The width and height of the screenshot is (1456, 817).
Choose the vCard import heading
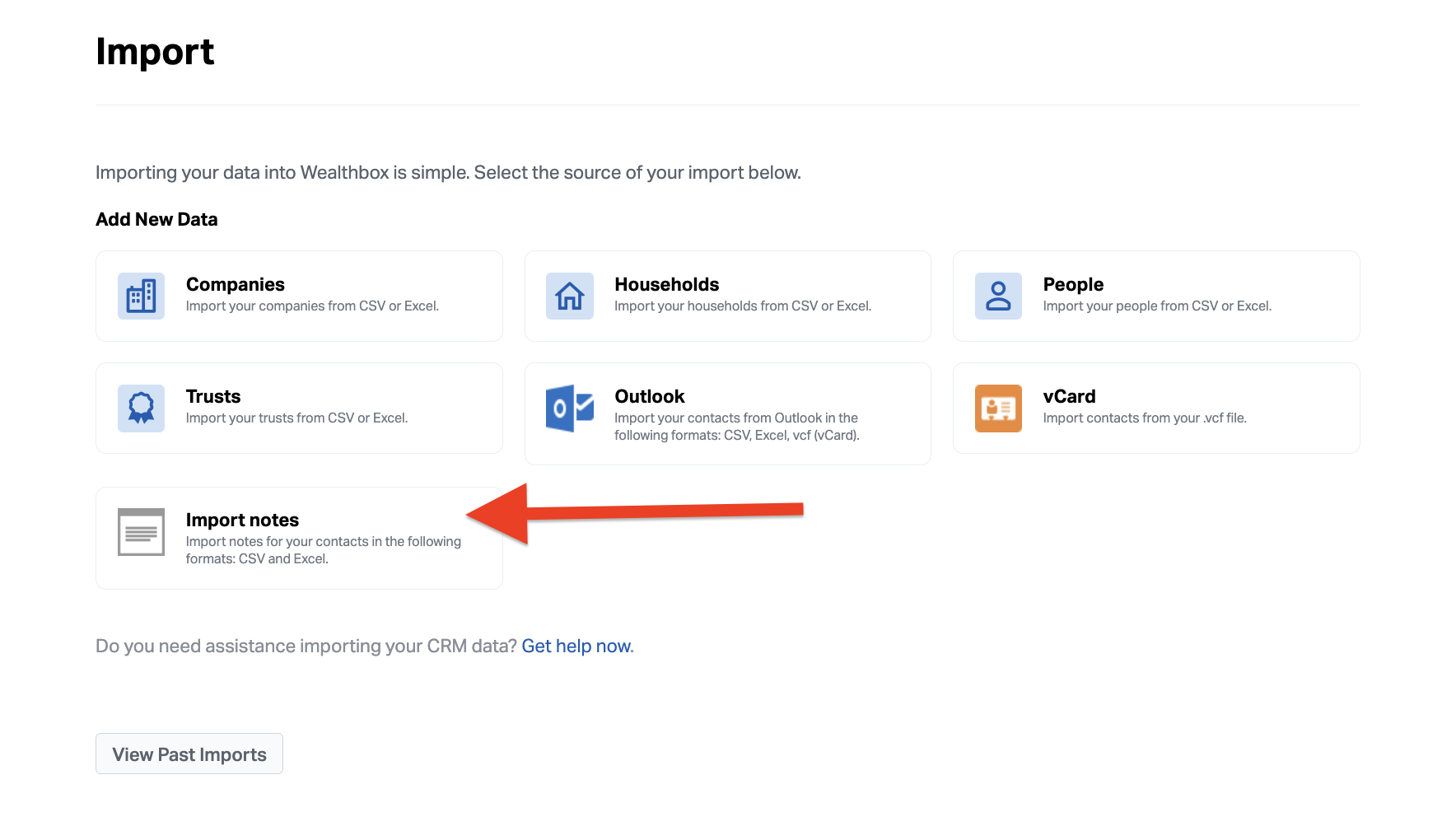click(x=1069, y=396)
